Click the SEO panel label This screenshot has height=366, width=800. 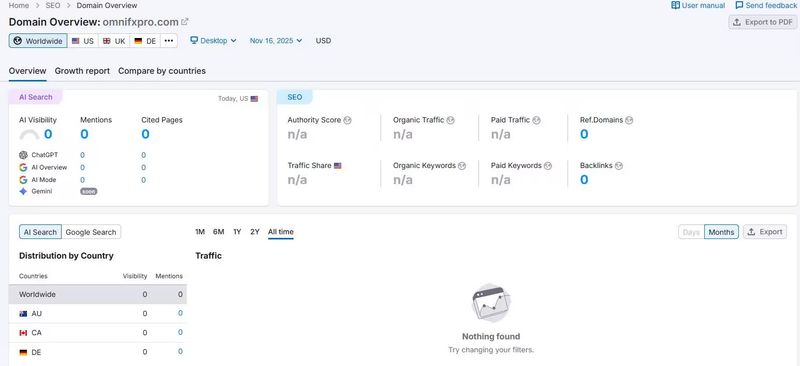point(294,97)
